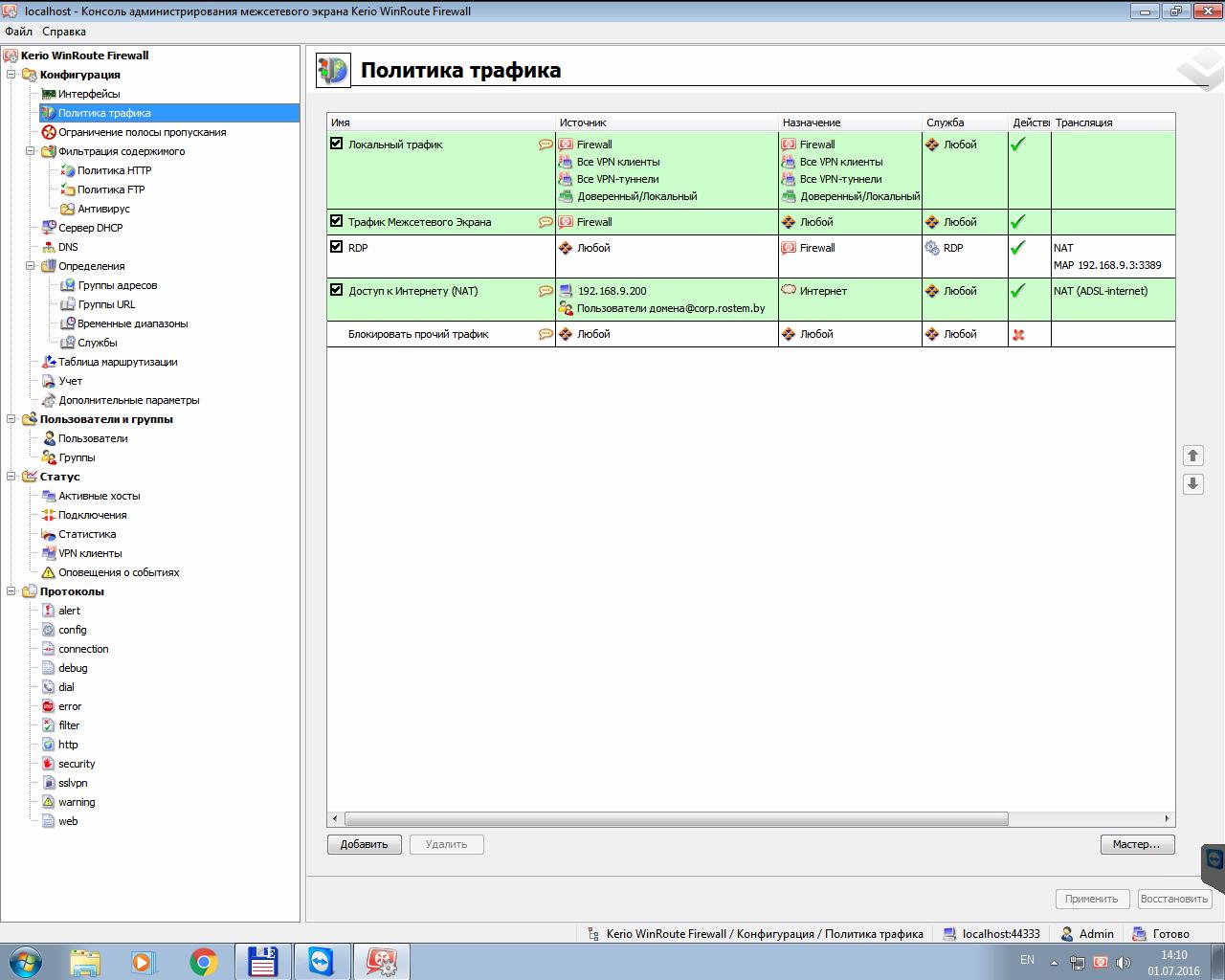Click the Восстановить button
This screenshot has height=980, width=1225.
click(x=1174, y=899)
